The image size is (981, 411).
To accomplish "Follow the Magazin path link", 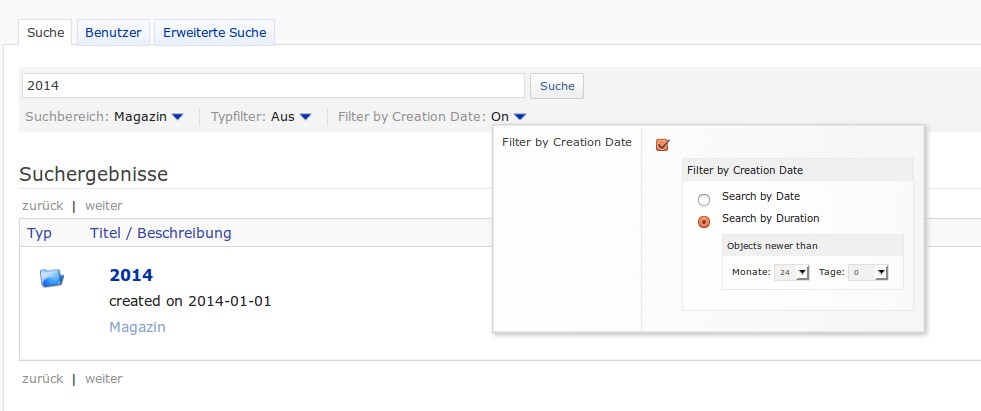I will click(x=137, y=327).
